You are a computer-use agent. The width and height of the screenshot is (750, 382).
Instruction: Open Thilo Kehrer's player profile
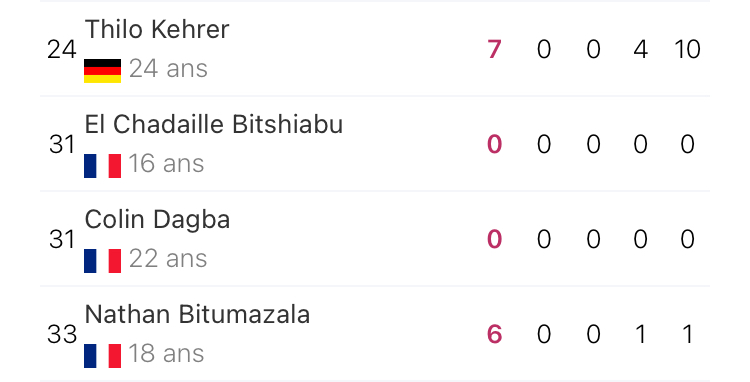pyautogui.click(x=157, y=30)
